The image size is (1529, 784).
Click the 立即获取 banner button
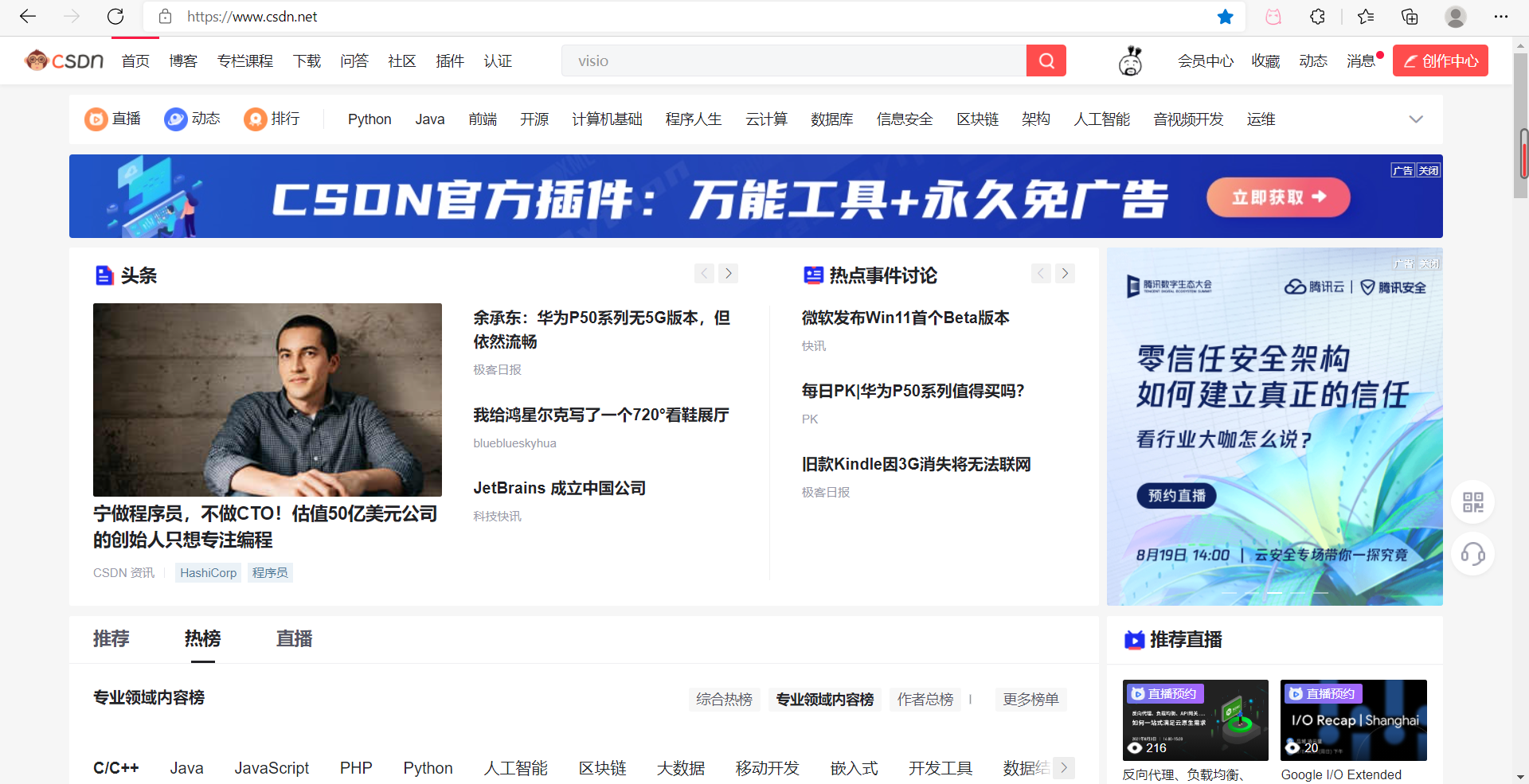(x=1277, y=197)
